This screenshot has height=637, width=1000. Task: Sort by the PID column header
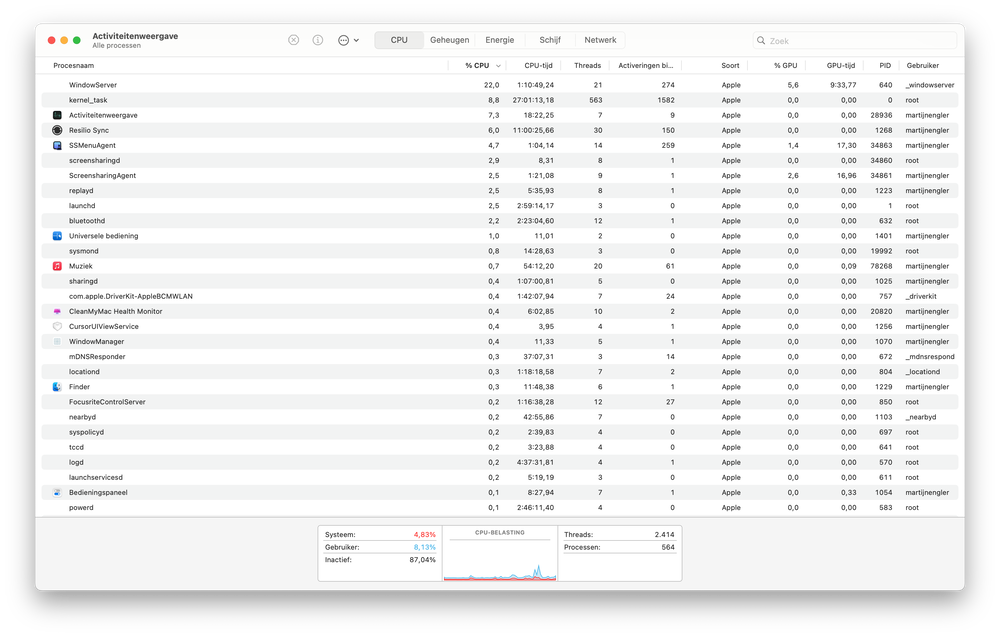(885, 66)
